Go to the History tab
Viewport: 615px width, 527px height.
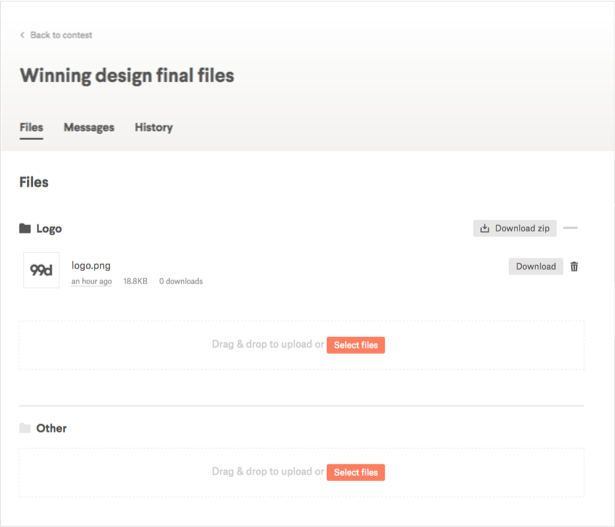(154, 128)
